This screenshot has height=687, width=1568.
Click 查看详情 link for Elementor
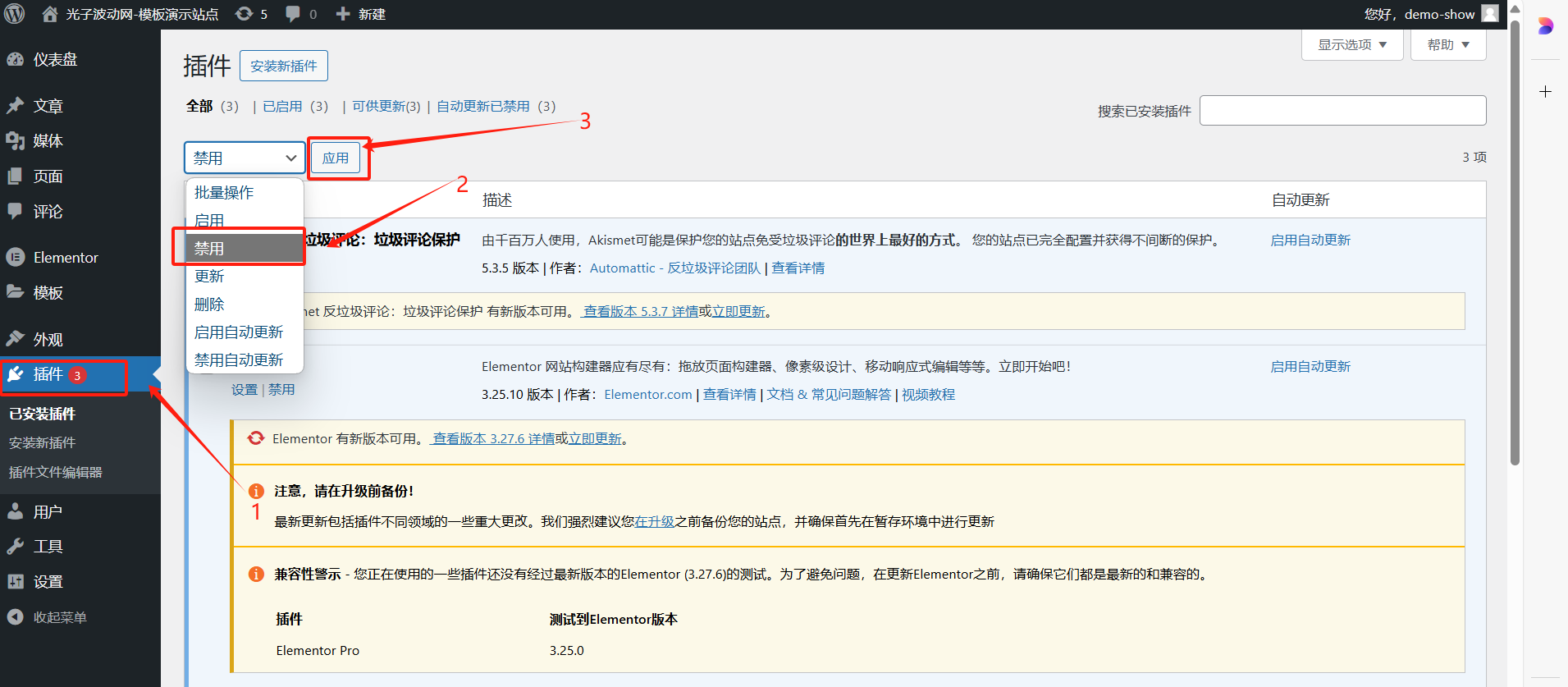pos(729,394)
